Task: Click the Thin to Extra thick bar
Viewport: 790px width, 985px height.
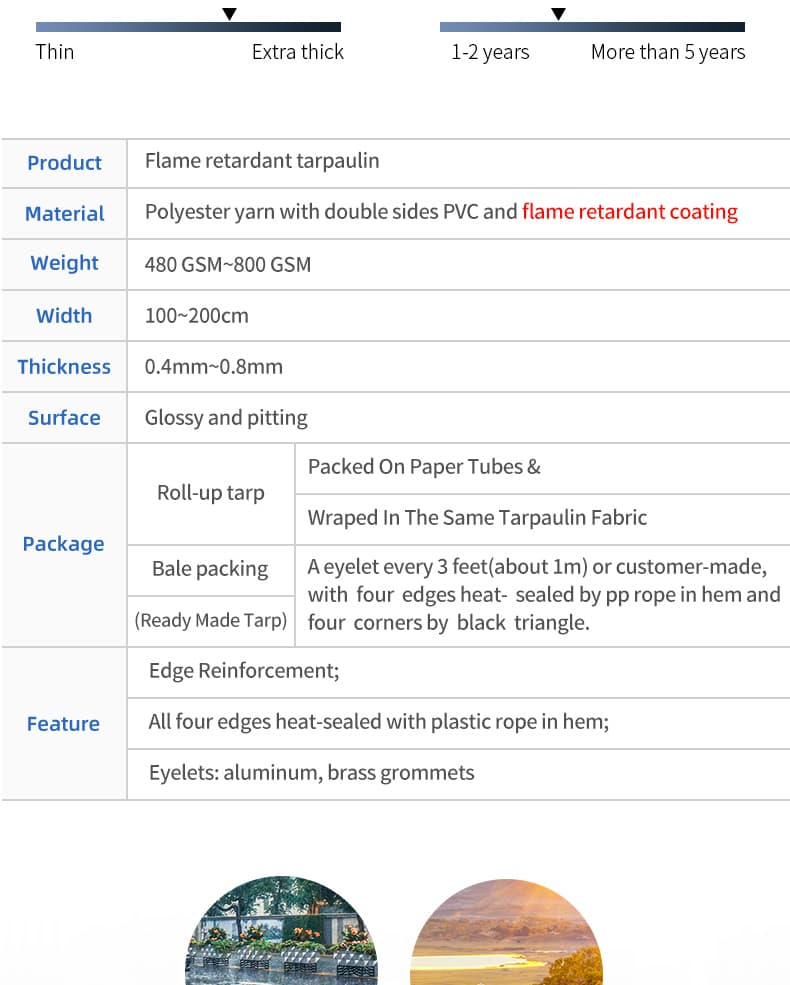Action: pyautogui.click(x=188, y=27)
